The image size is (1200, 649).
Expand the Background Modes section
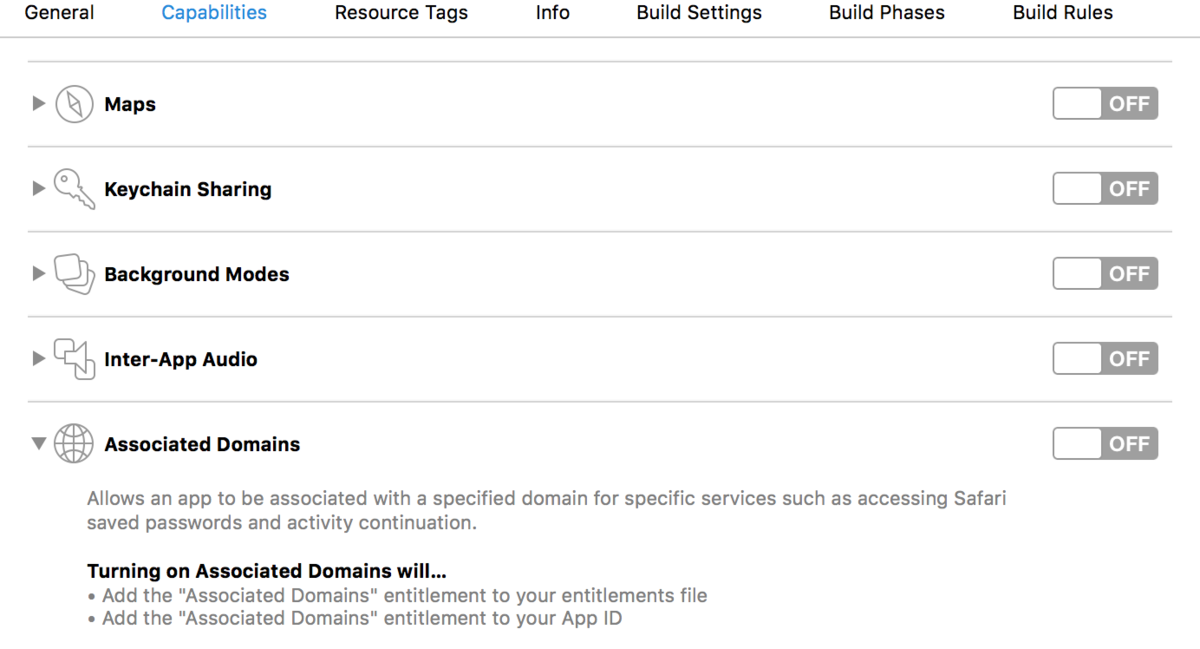[39, 274]
